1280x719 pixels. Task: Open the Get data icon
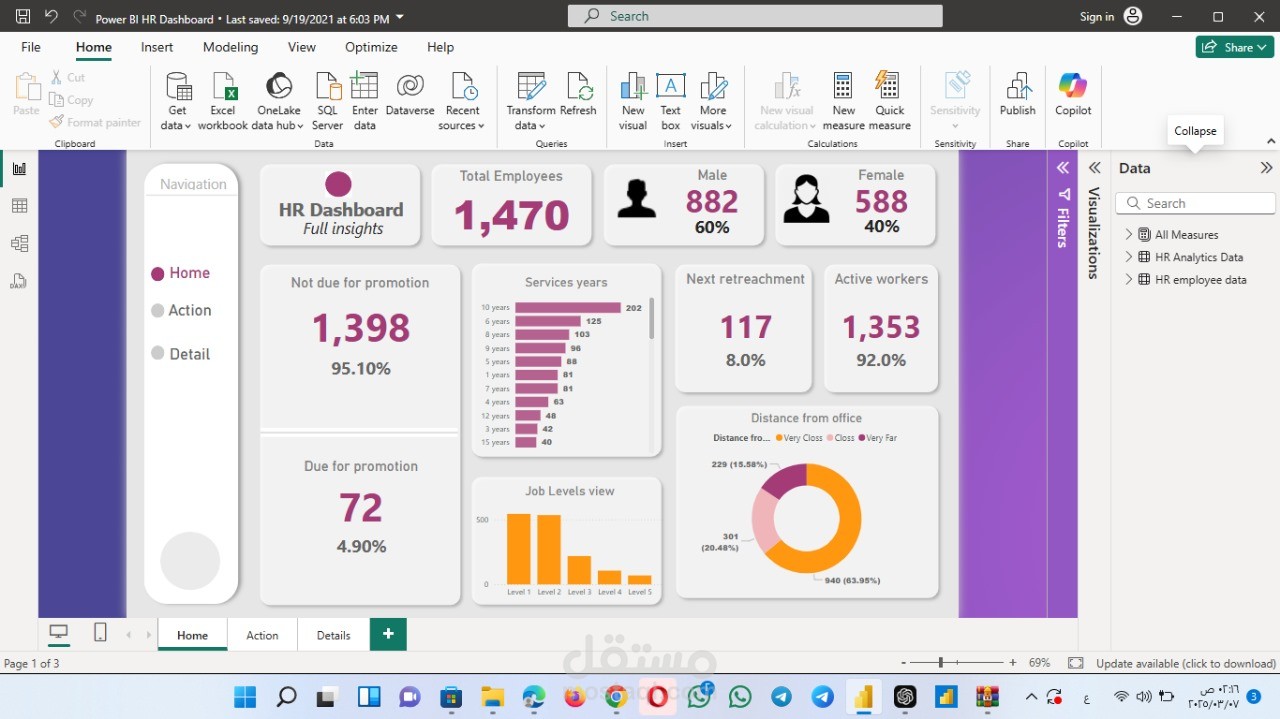click(177, 102)
